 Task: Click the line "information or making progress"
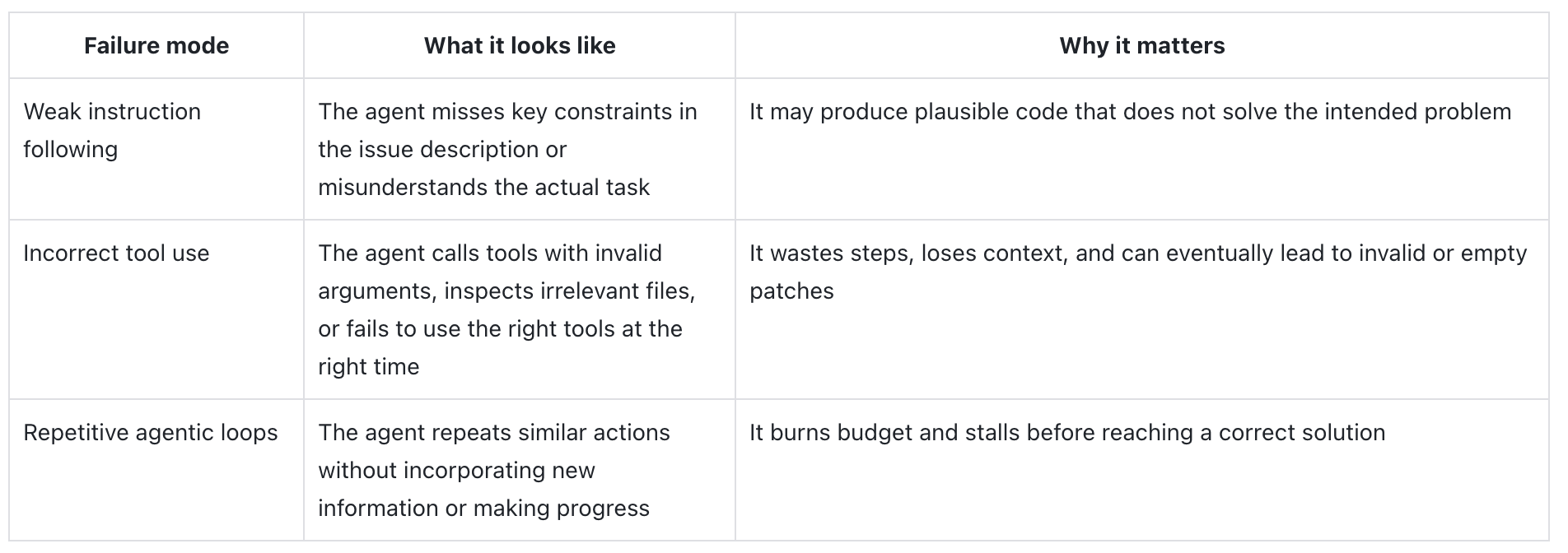click(x=483, y=508)
